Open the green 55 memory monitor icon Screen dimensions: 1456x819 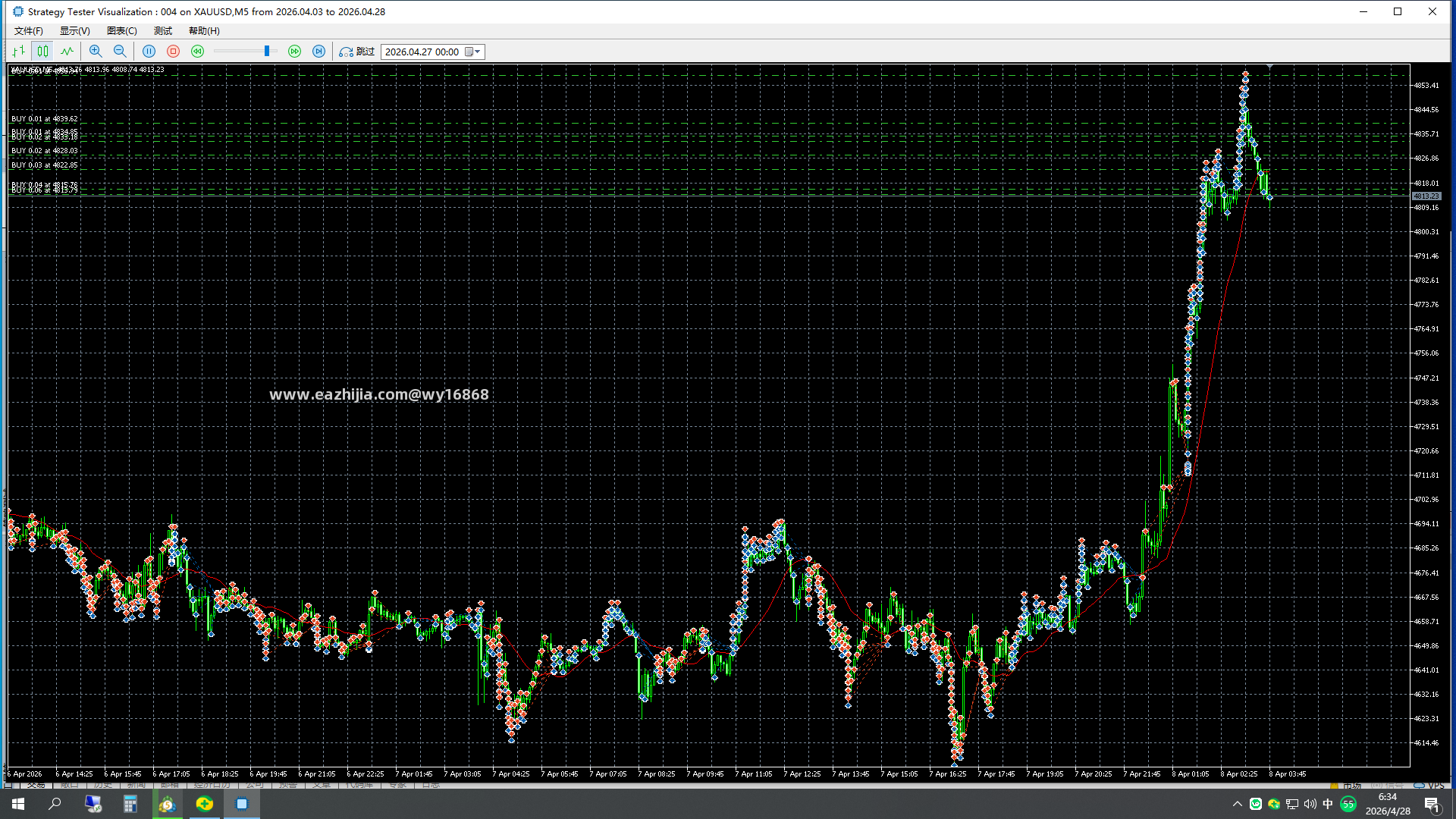click(x=1348, y=804)
